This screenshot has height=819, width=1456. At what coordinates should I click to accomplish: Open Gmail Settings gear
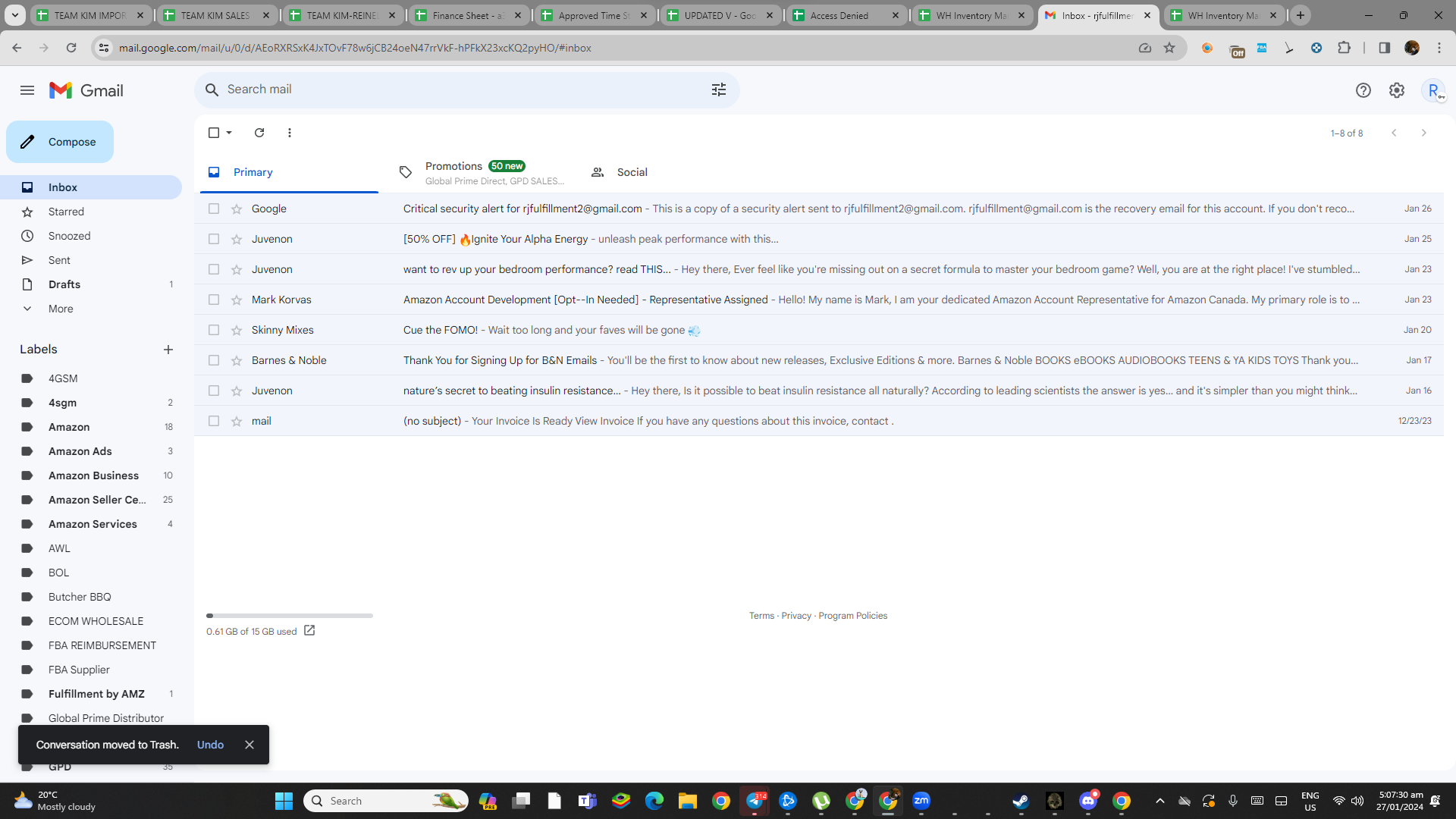pos(1397,90)
